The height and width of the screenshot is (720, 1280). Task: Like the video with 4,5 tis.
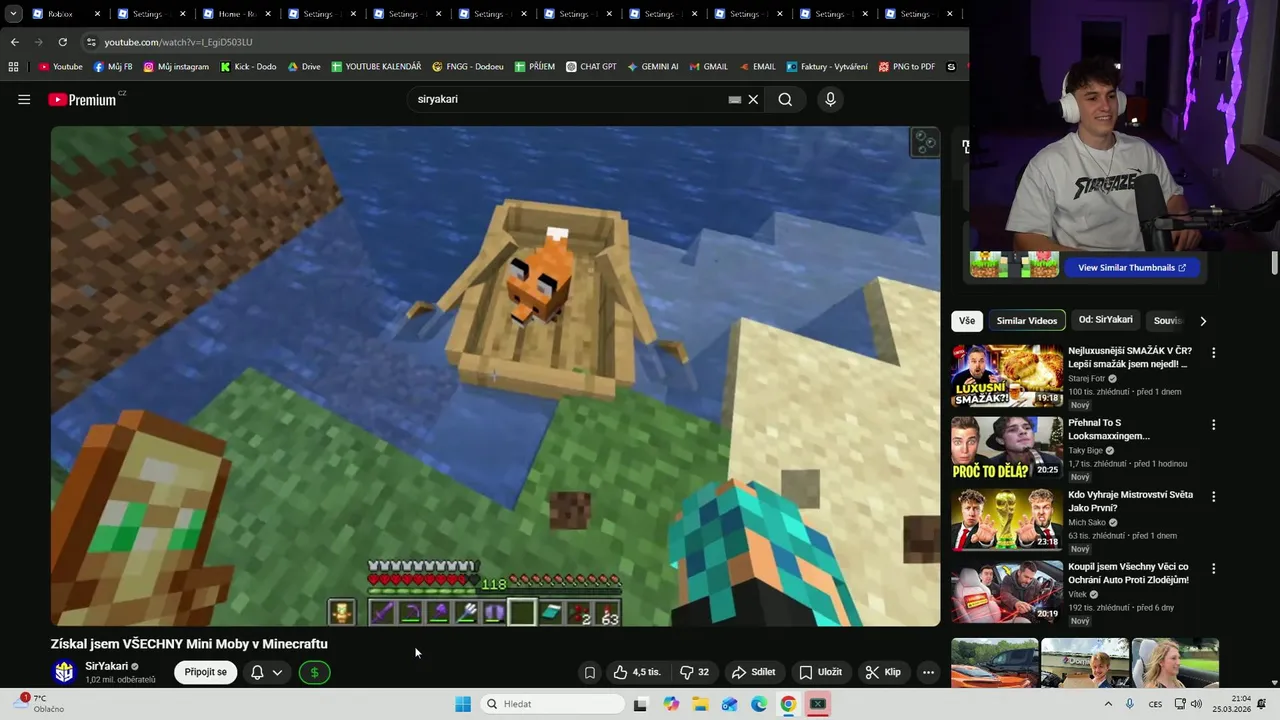point(637,672)
